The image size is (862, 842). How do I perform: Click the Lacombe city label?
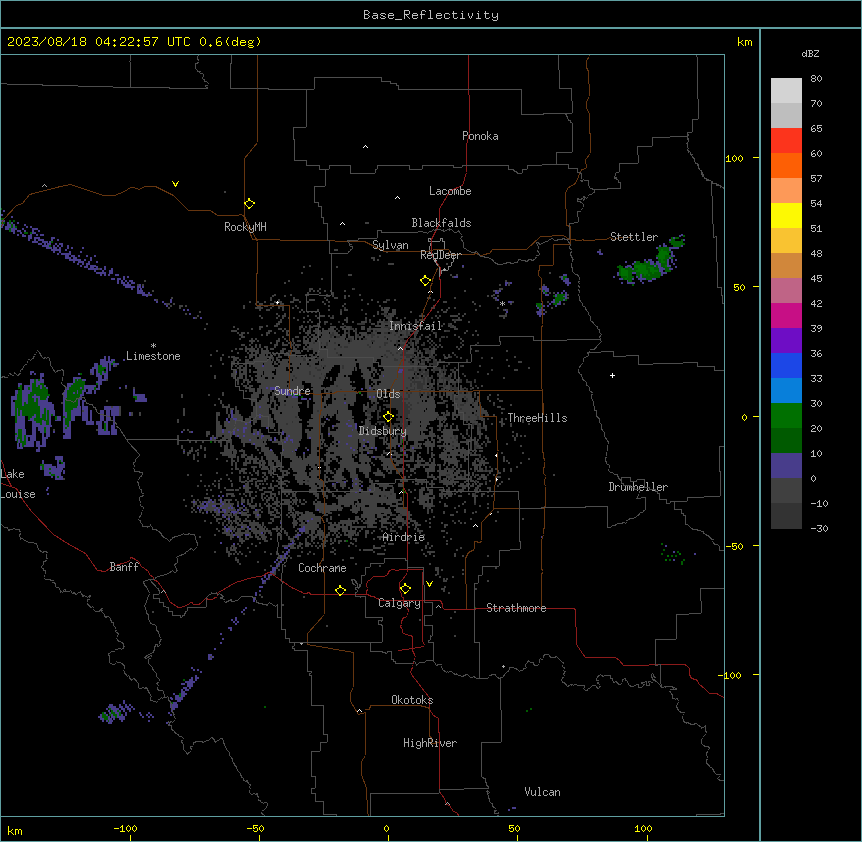450,191
